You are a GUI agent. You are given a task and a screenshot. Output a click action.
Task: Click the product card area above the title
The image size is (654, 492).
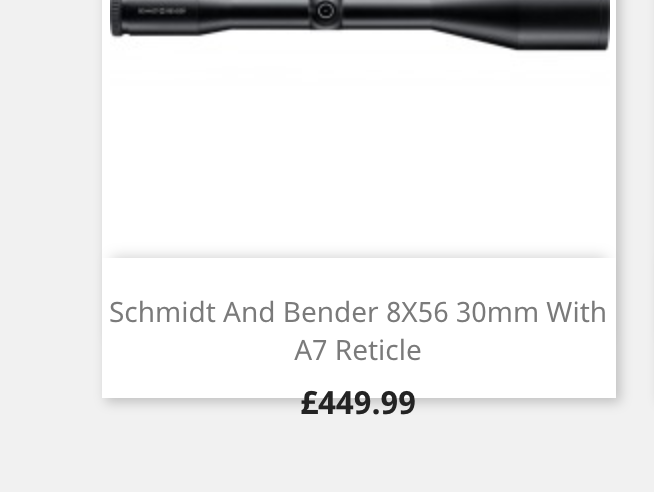359,275
